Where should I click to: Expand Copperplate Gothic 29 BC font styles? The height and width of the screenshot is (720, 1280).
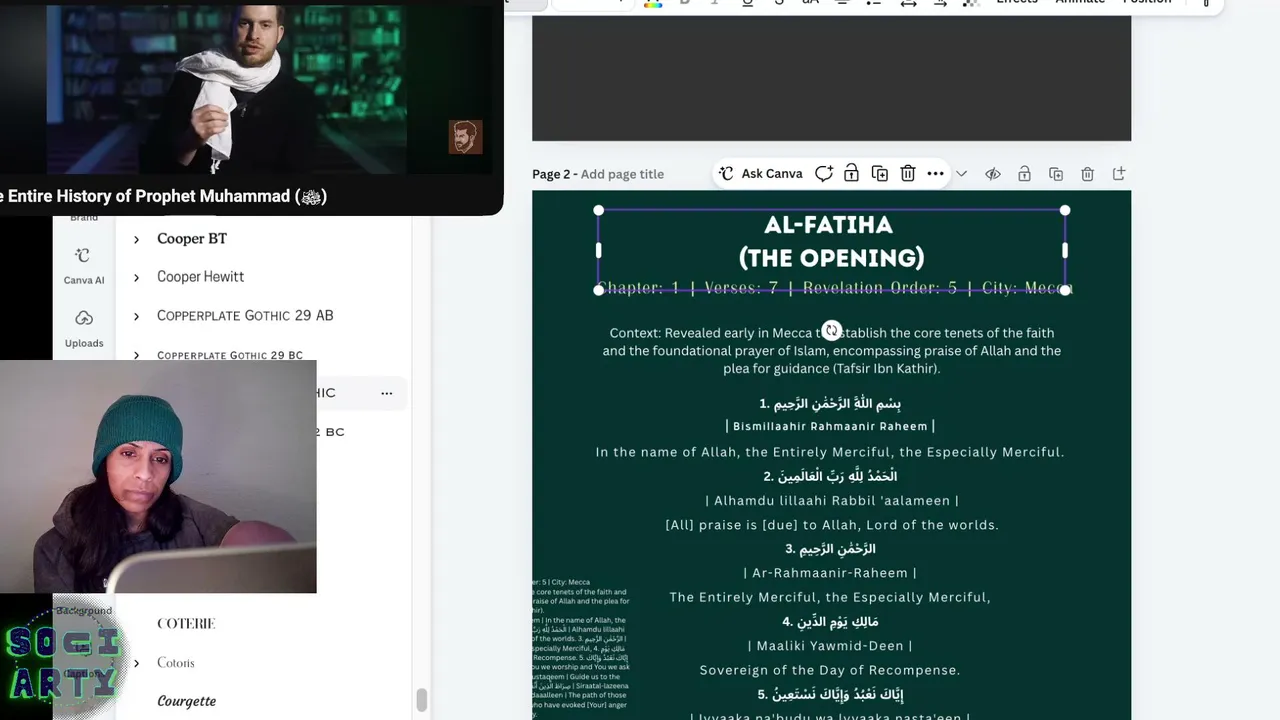tap(136, 355)
